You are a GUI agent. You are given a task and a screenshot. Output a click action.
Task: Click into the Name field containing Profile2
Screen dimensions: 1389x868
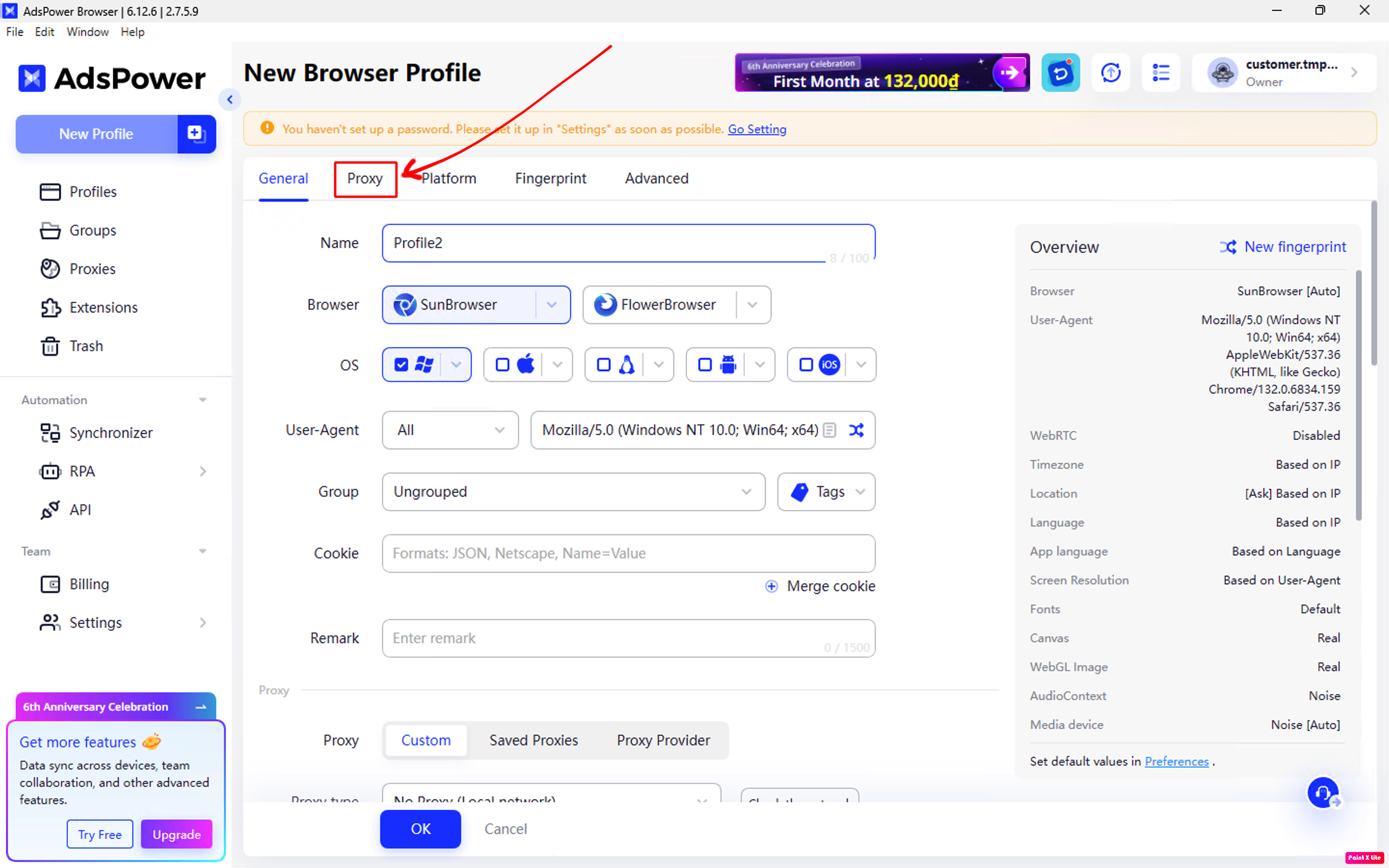pos(628,244)
